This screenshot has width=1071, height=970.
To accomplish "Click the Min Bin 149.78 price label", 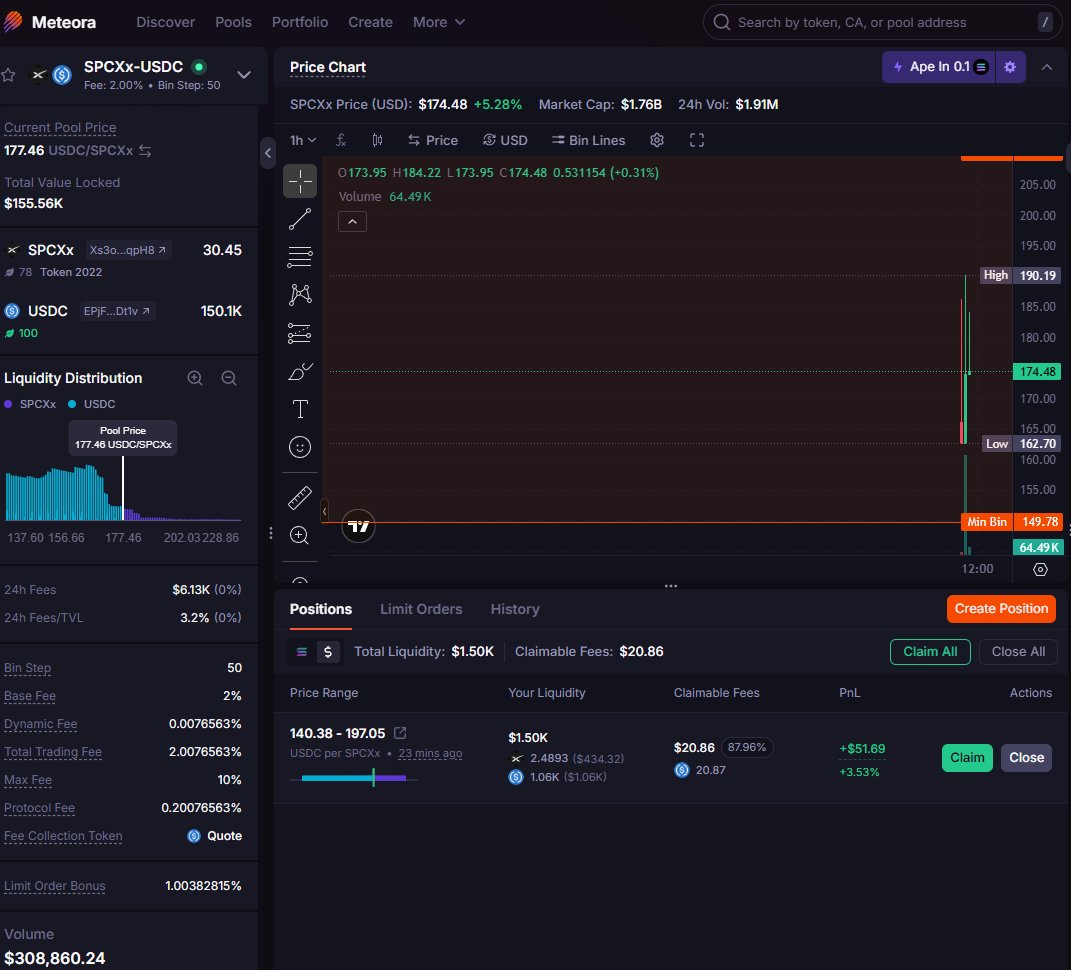I will pos(1012,522).
